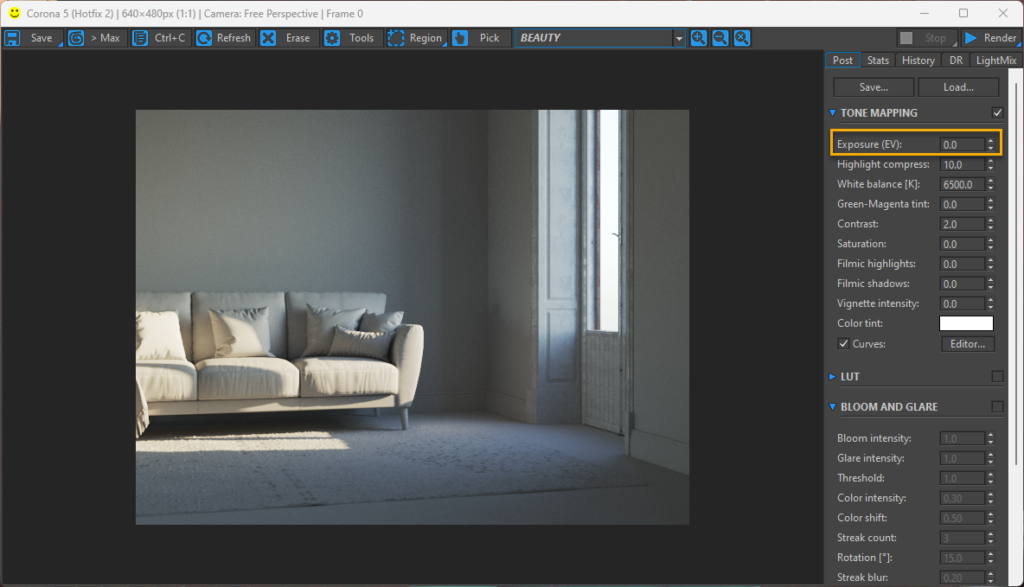
Task: Click the Region dashed-square icon
Action: 396,38
